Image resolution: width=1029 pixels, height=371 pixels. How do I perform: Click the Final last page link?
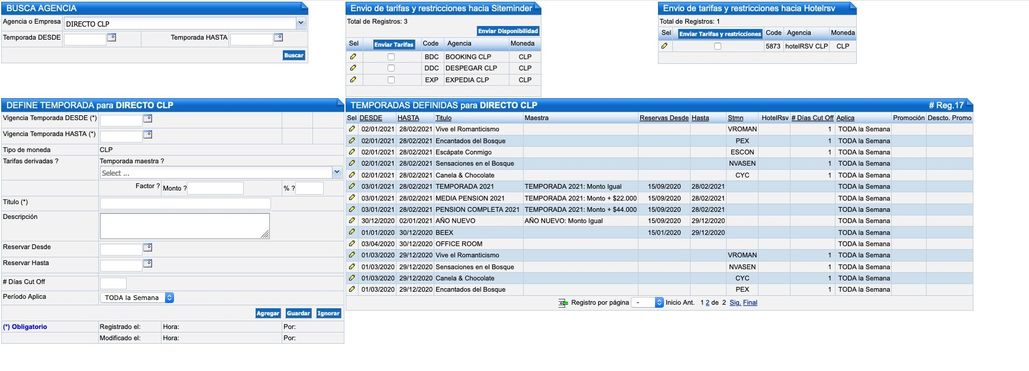750,303
